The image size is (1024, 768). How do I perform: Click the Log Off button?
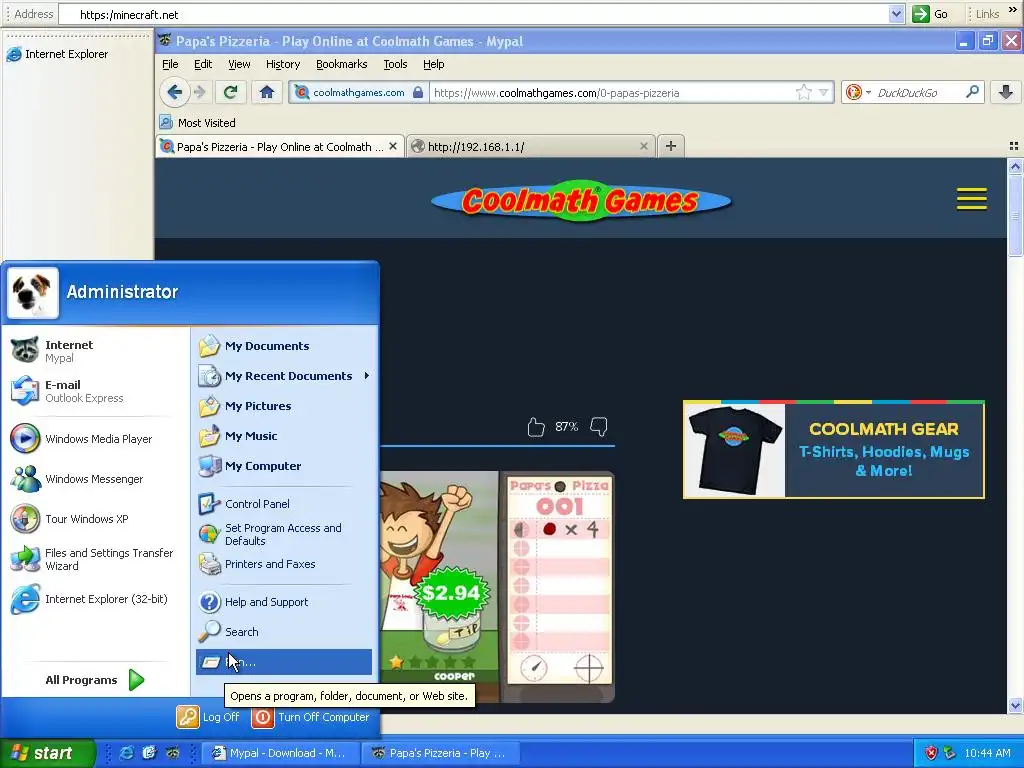(208, 716)
